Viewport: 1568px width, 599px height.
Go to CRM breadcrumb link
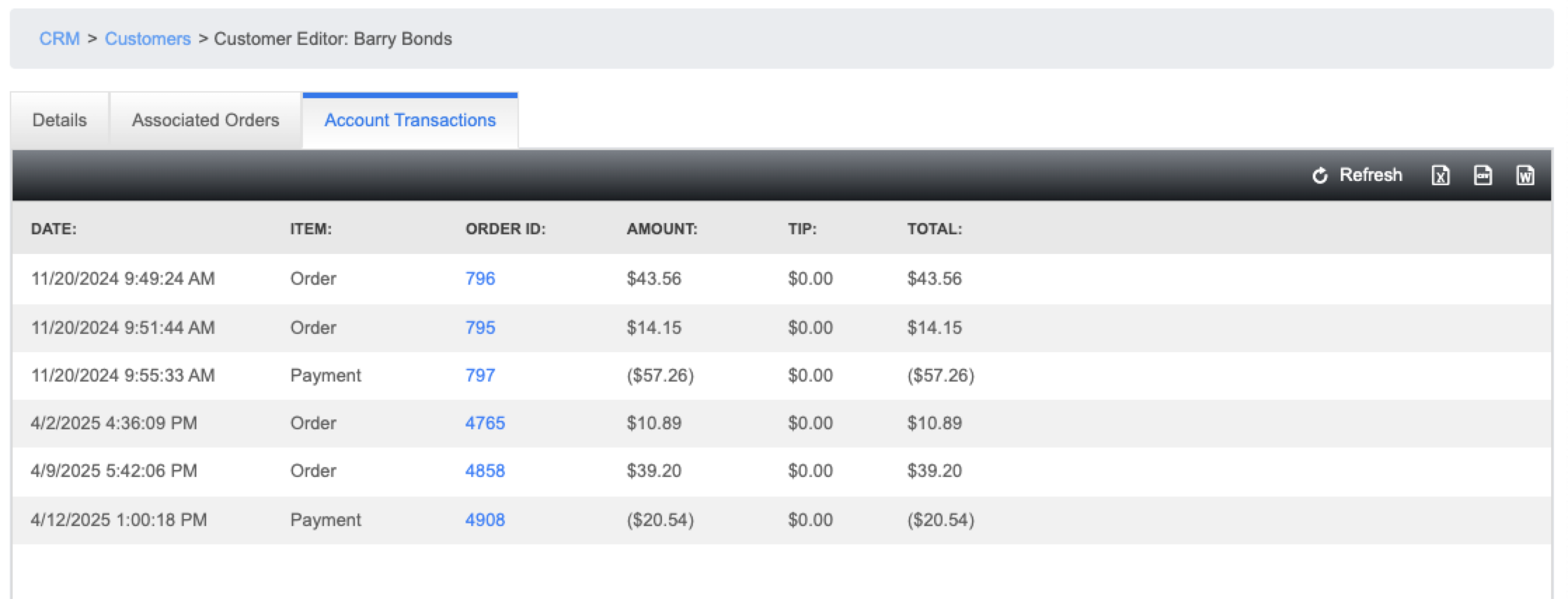click(x=60, y=39)
